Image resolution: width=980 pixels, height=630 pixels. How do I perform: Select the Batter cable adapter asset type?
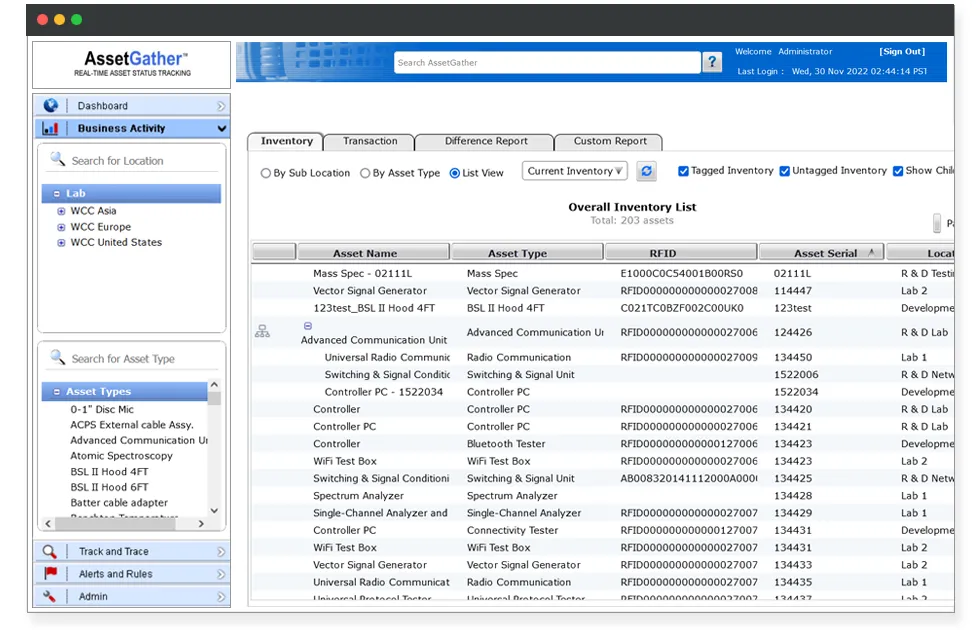[119, 503]
